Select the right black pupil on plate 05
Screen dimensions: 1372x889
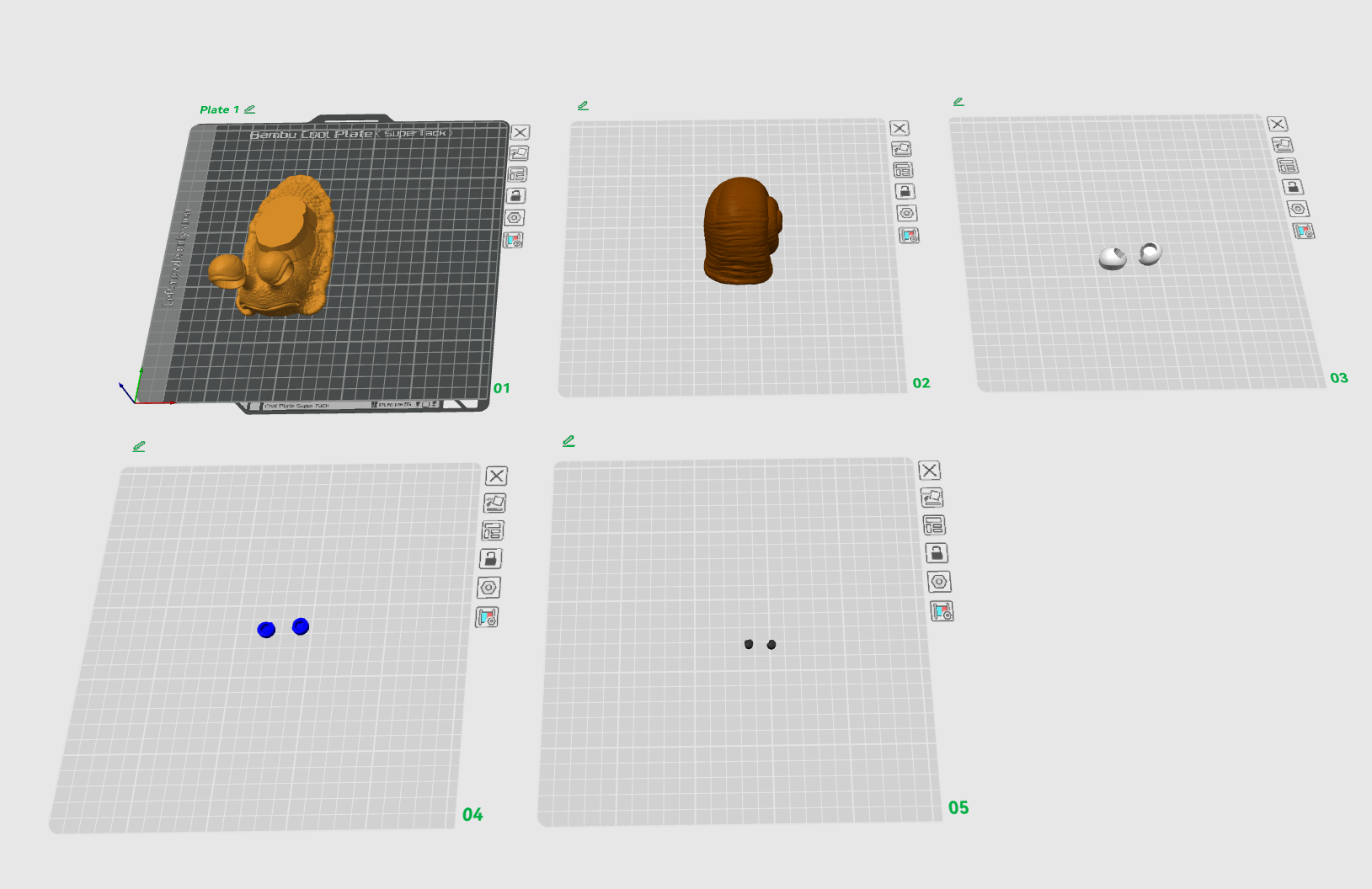tap(771, 645)
